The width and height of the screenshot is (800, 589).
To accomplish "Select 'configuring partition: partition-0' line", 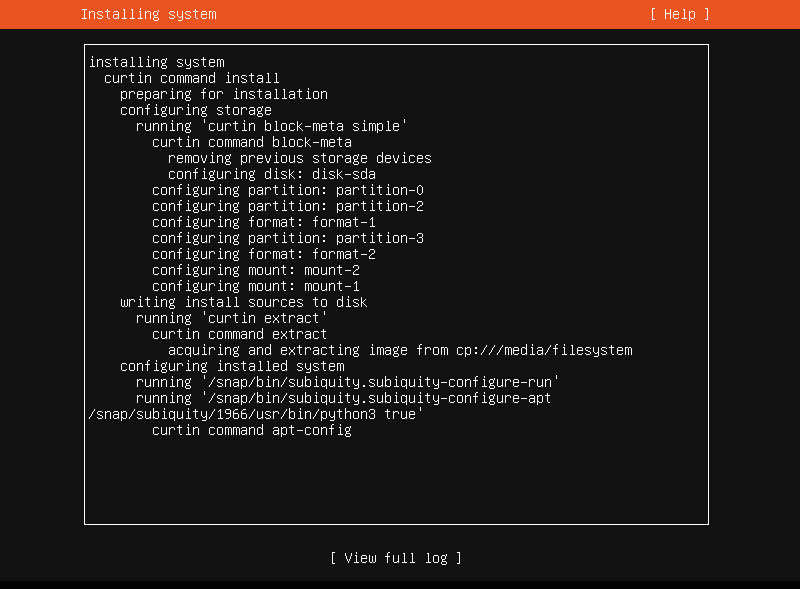I will coord(288,190).
